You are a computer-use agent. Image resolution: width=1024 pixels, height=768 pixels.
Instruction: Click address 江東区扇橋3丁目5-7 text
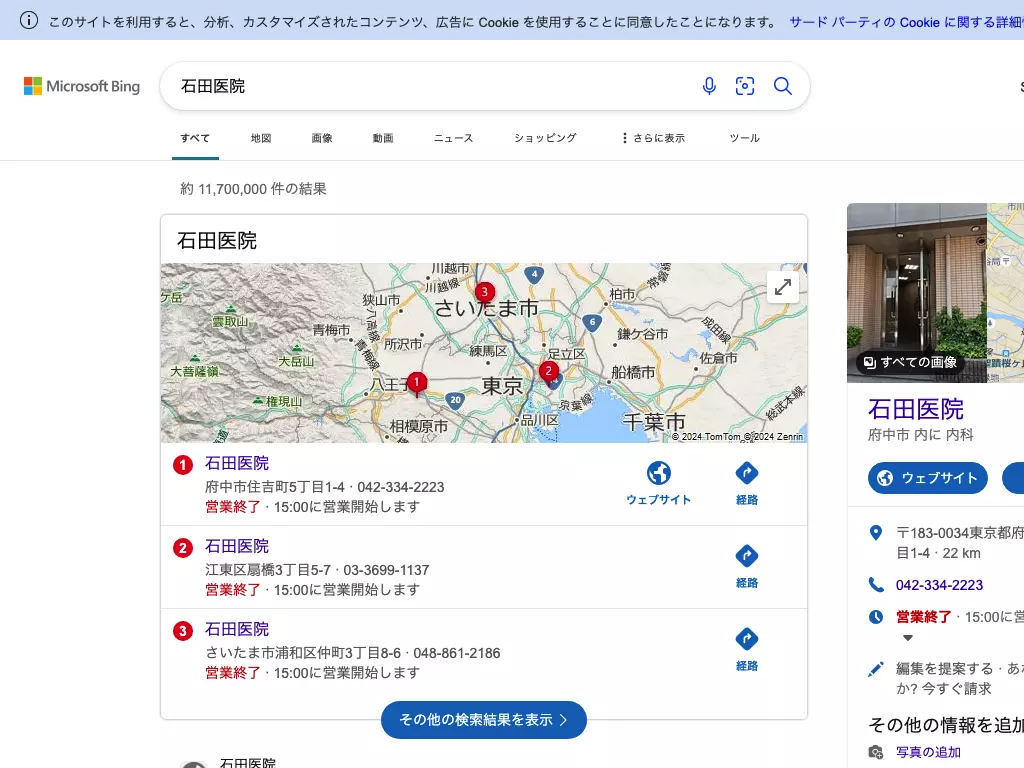tap(268, 570)
